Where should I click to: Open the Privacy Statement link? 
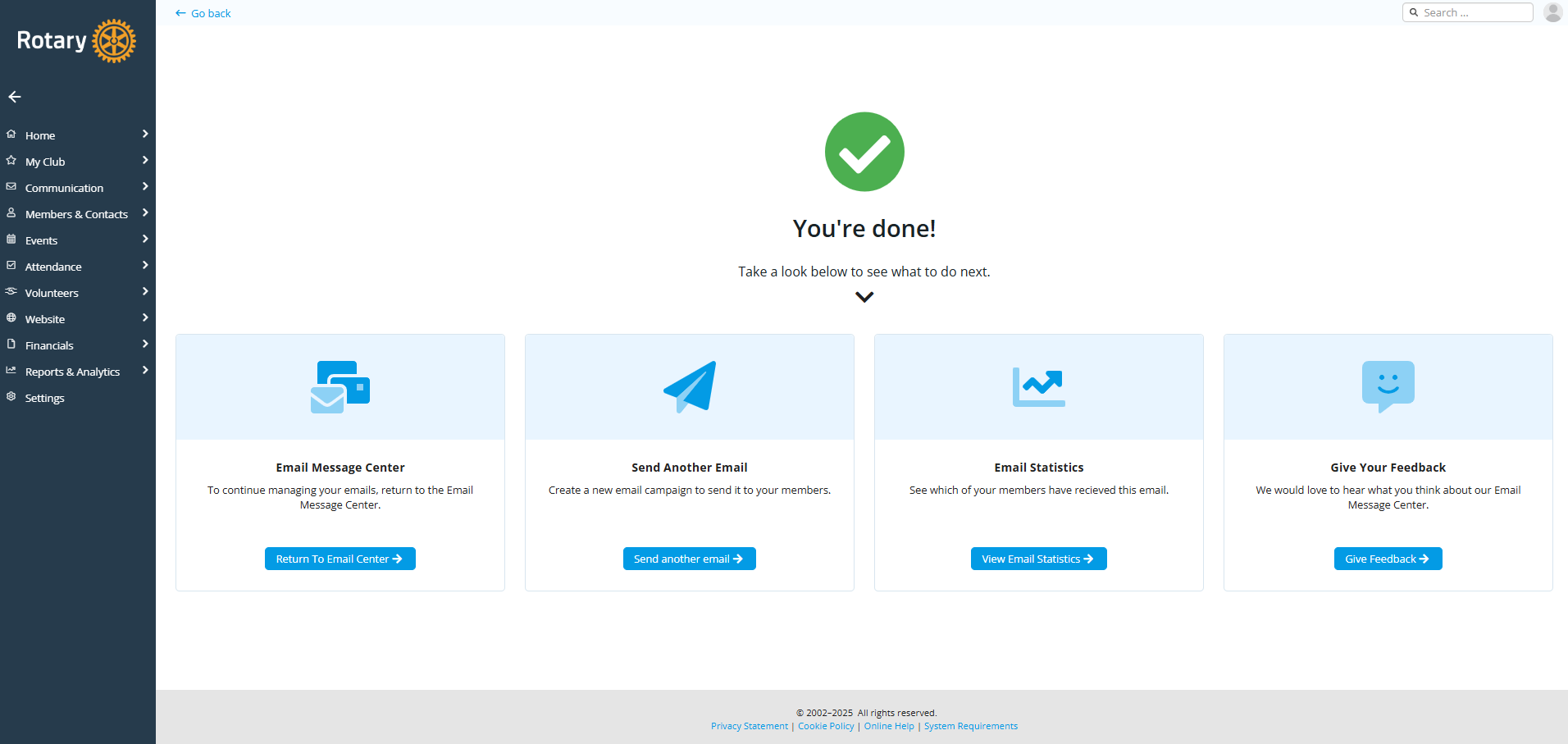click(749, 726)
